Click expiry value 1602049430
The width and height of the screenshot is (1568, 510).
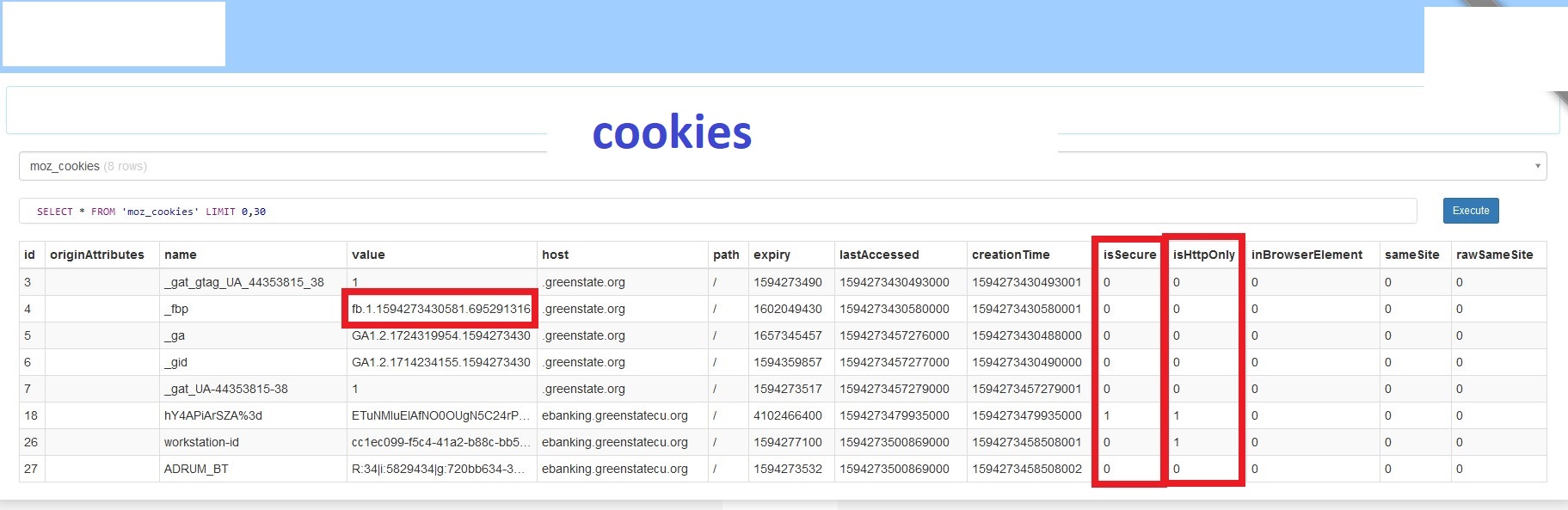click(x=788, y=309)
